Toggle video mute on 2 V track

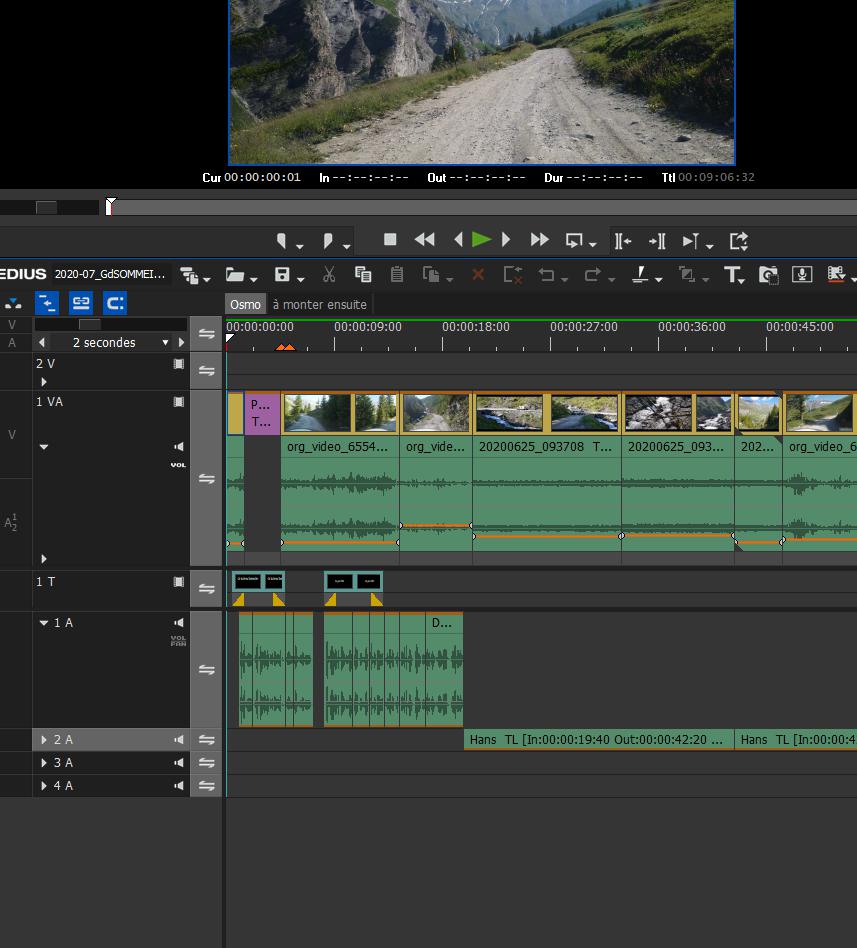click(x=179, y=364)
